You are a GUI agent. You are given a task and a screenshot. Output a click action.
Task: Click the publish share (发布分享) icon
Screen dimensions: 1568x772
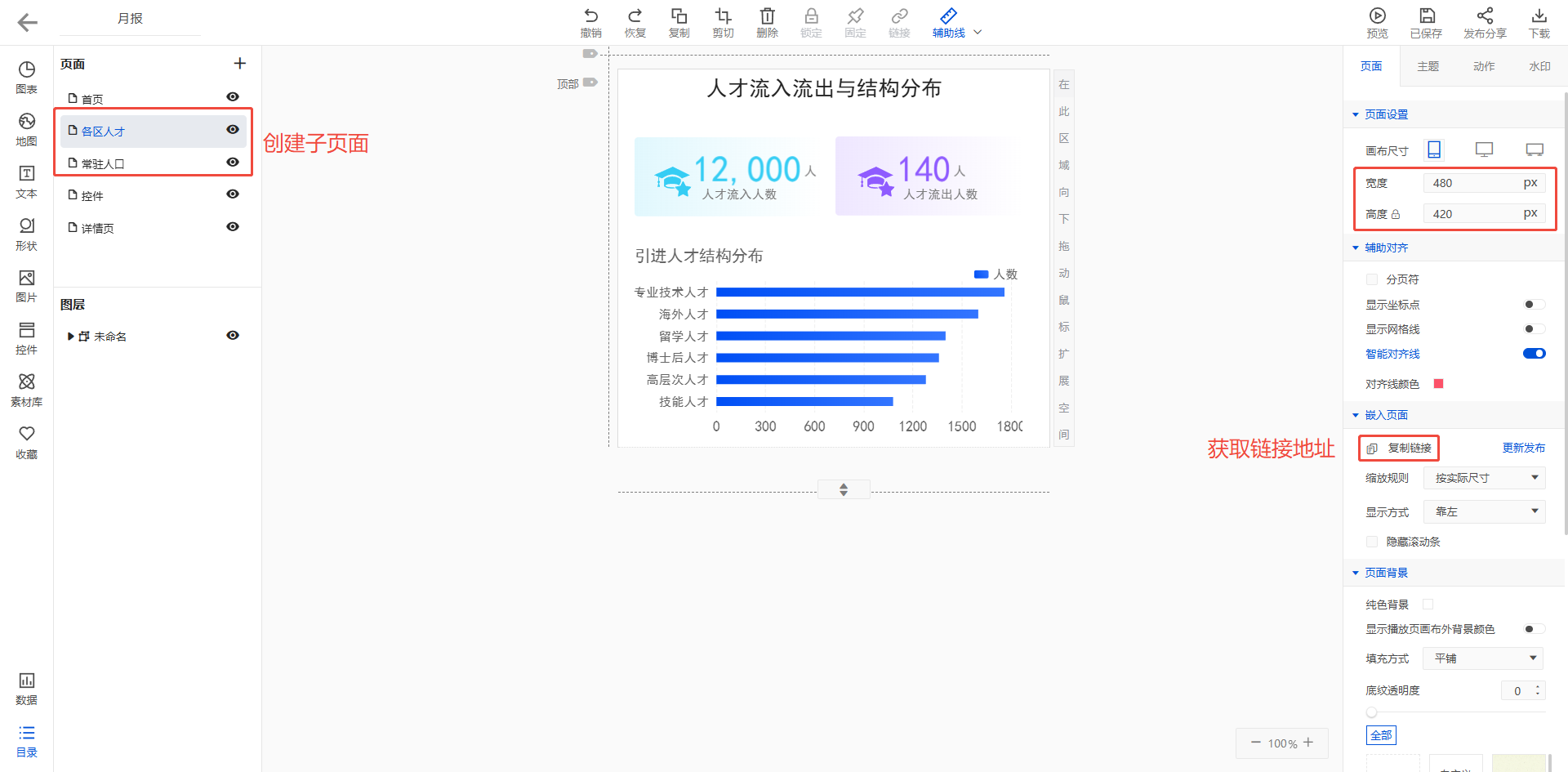pos(1484,16)
